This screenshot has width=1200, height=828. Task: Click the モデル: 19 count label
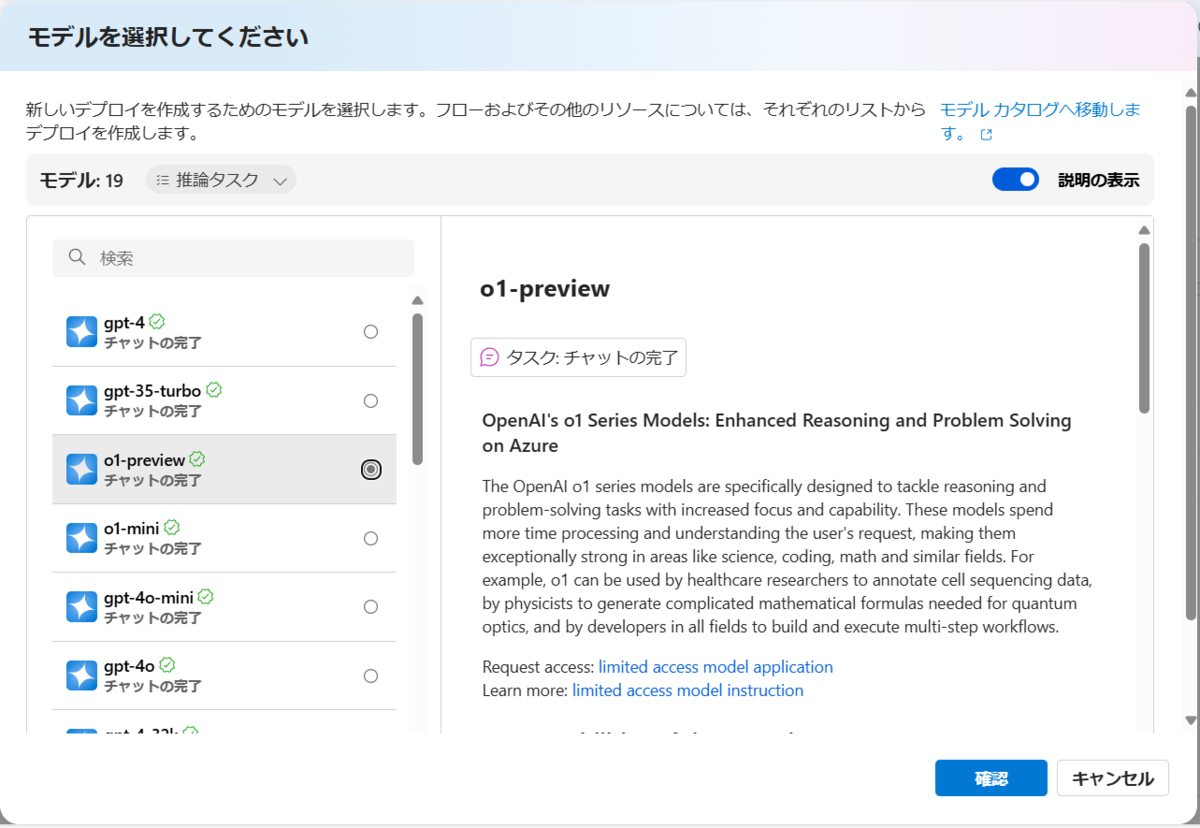pyautogui.click(x=81, y=180)
